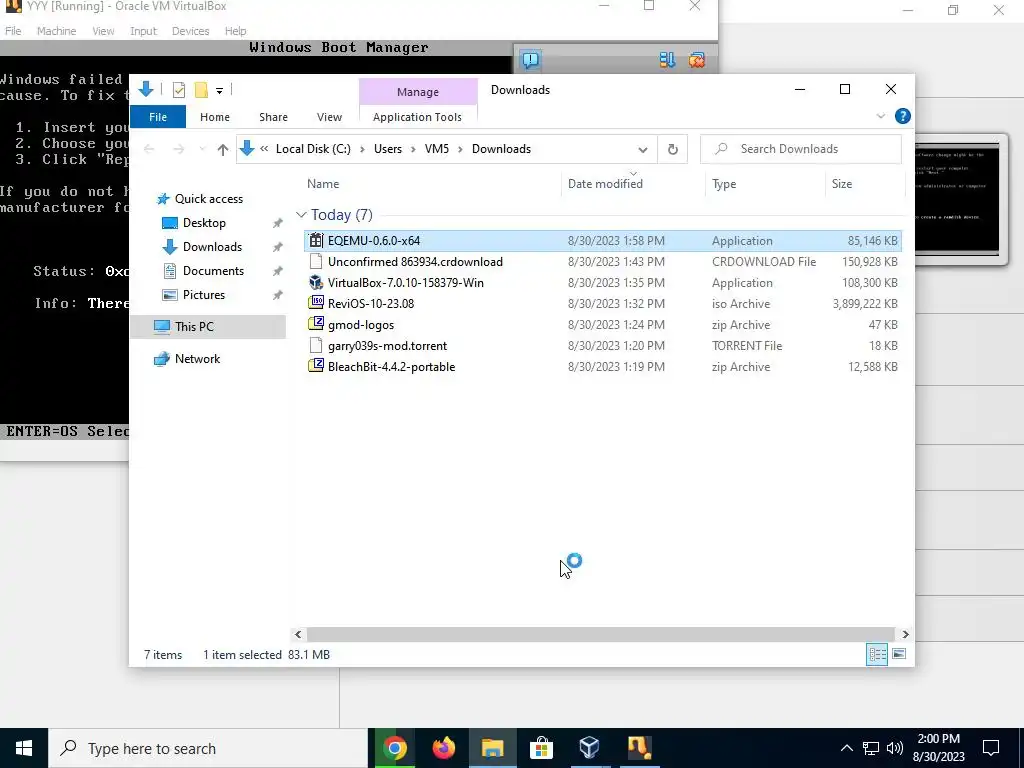The image size is (1024, 768).
Task: Click the Properties quick access toolbar icon
Action: tap(178, 90)
